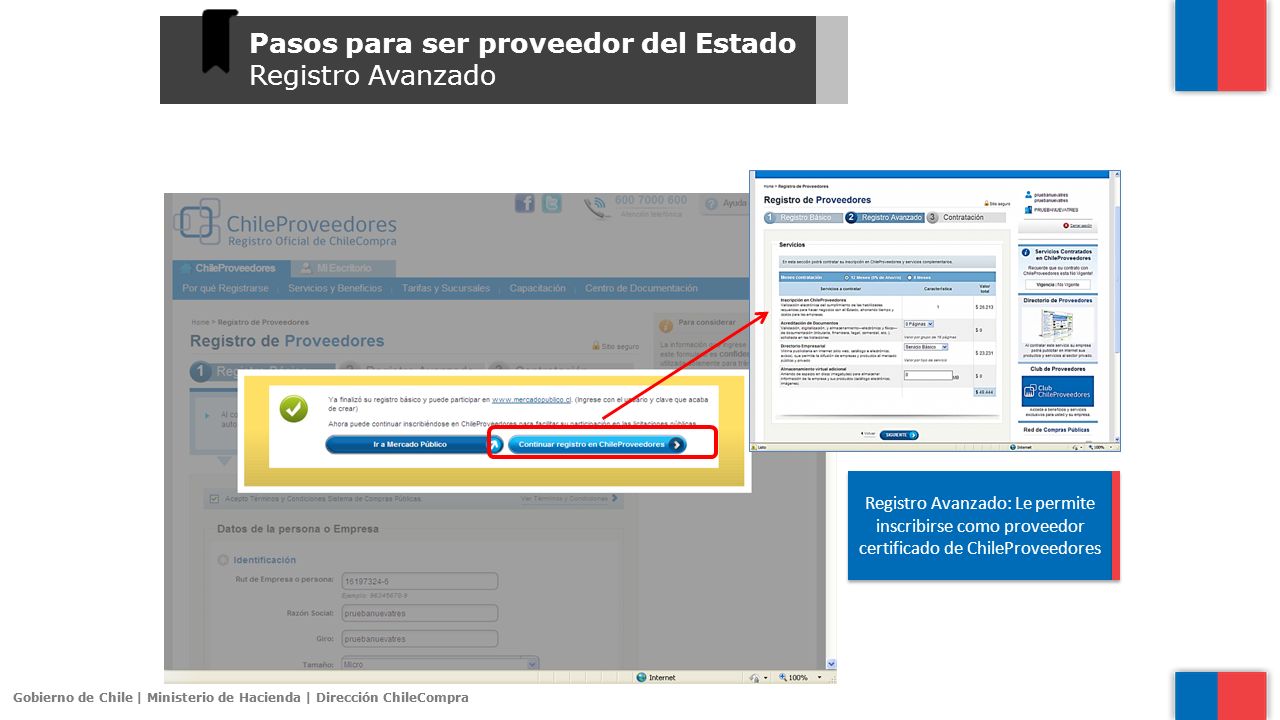Click the Directorio de Proveedores thumbnail
The image size is (1280, 720).
tap(1058, 325)
